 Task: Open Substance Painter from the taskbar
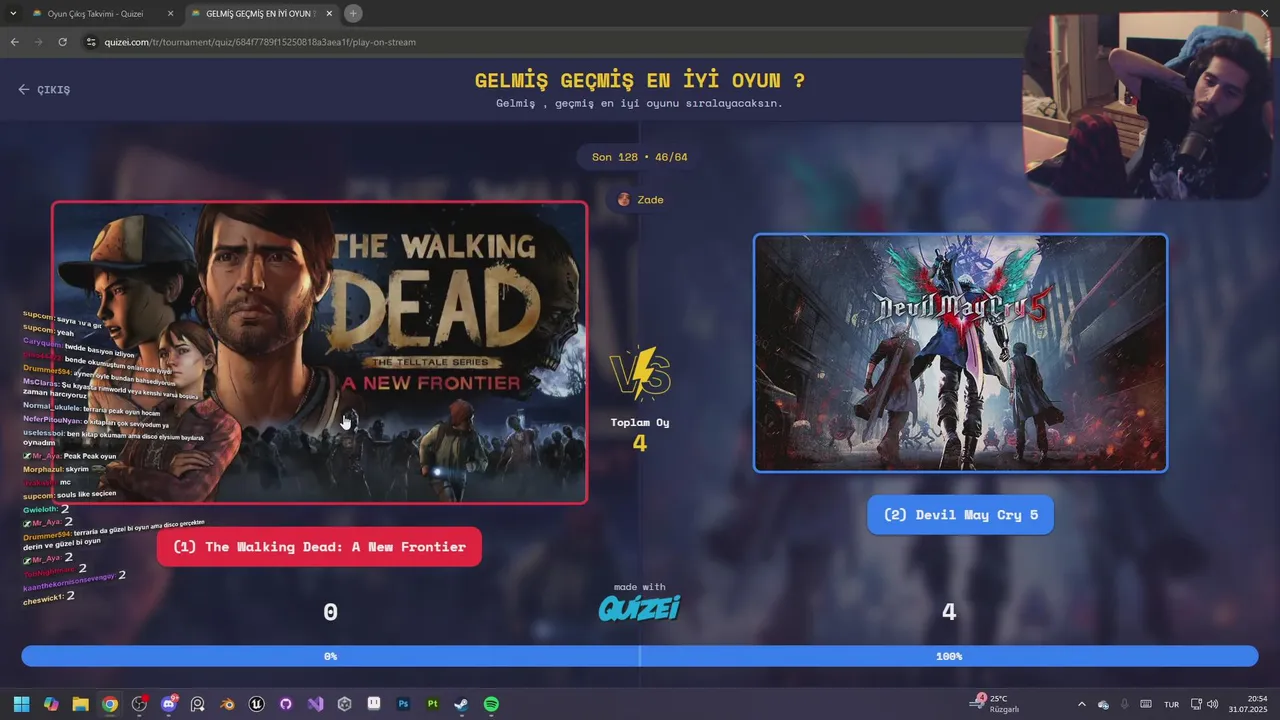click(x=433, y=704)
